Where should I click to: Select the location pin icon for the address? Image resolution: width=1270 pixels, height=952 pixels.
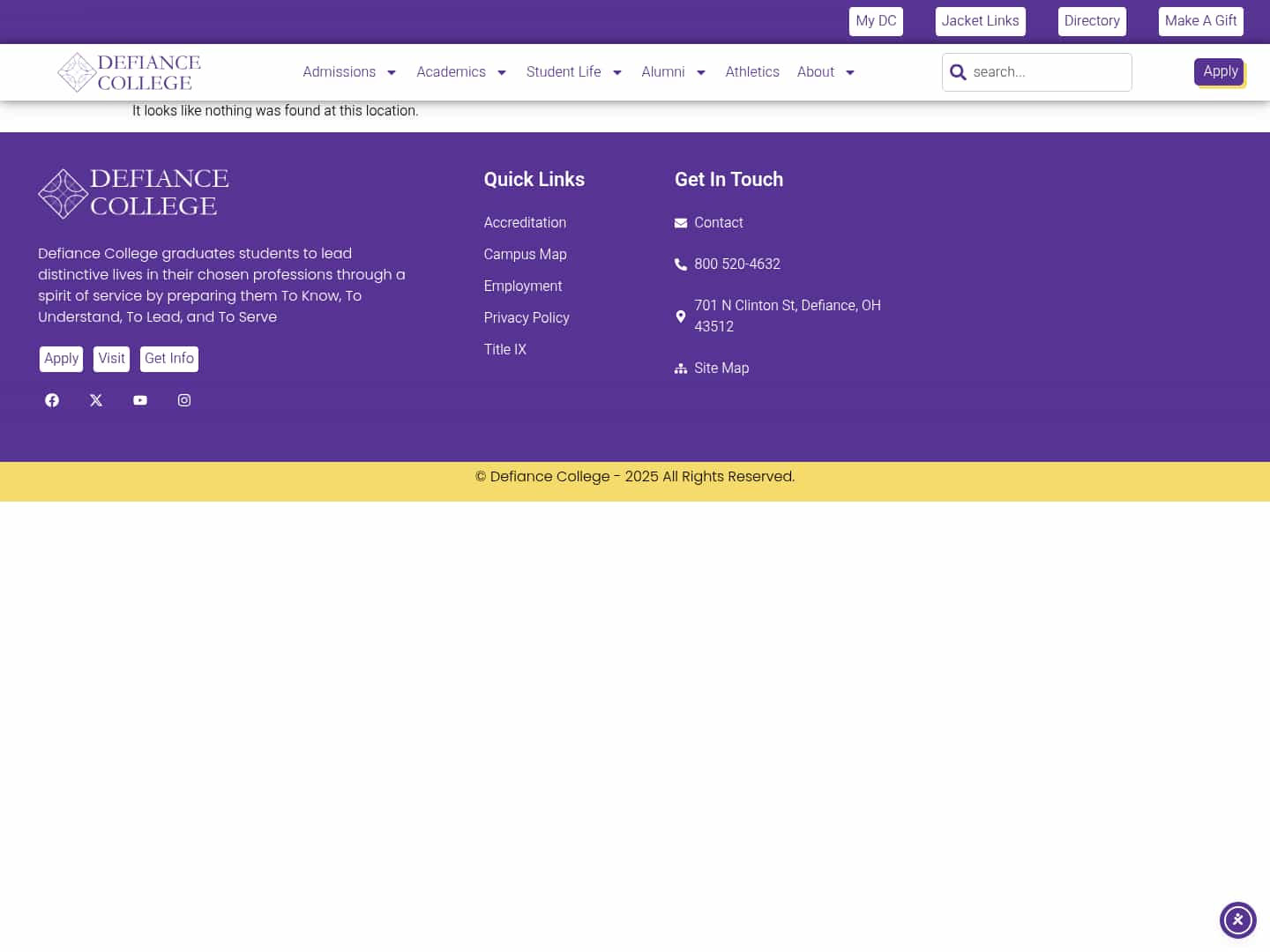pyautogui.click(x=681, y=316)
